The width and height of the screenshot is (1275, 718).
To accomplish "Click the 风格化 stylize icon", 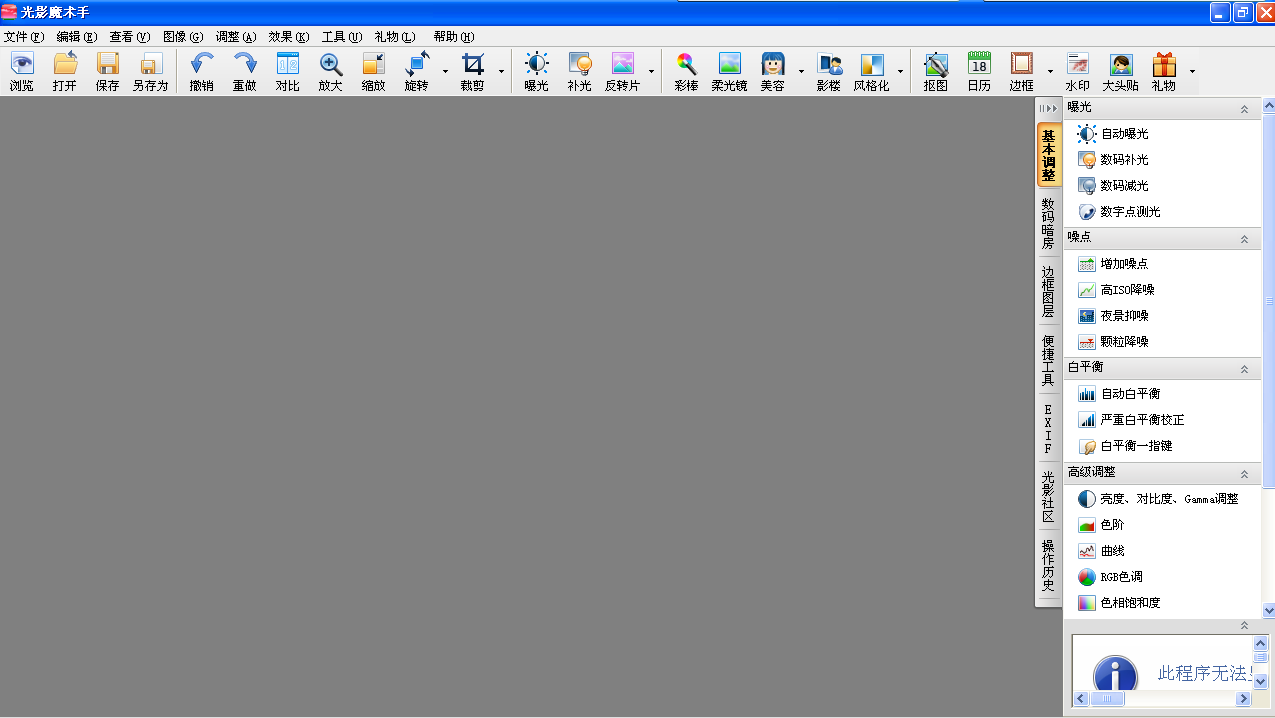I will click(x=872, y=72).
